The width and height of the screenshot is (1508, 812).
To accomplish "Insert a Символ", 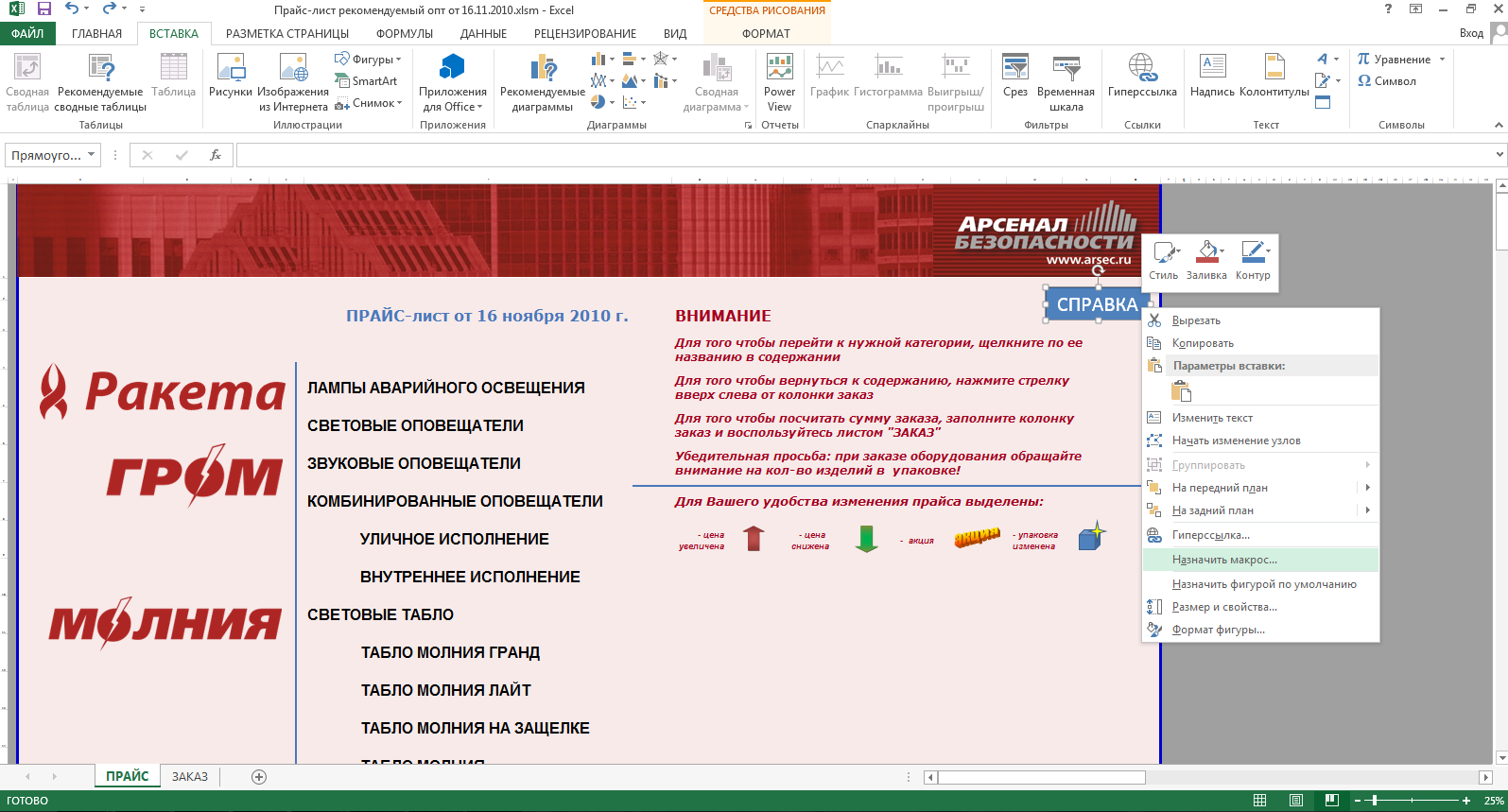I will (1387, 81).
